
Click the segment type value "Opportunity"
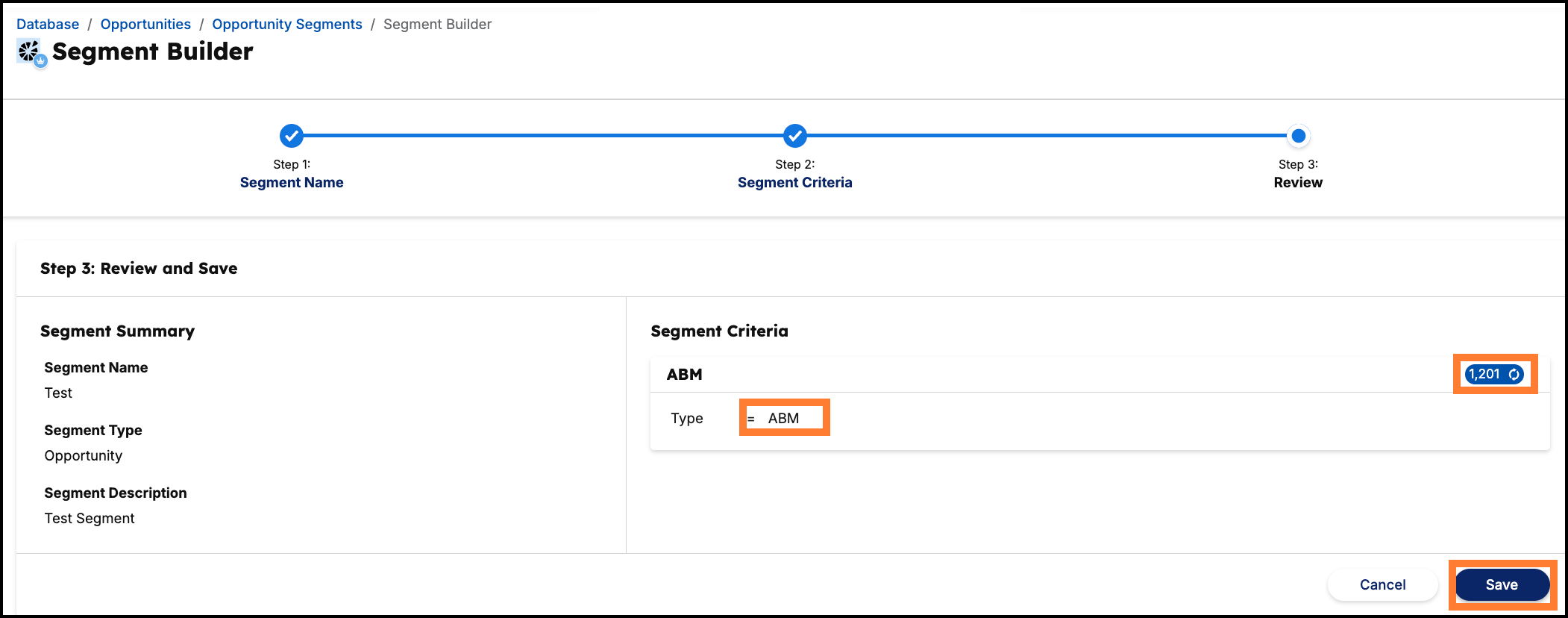(84, 456)
